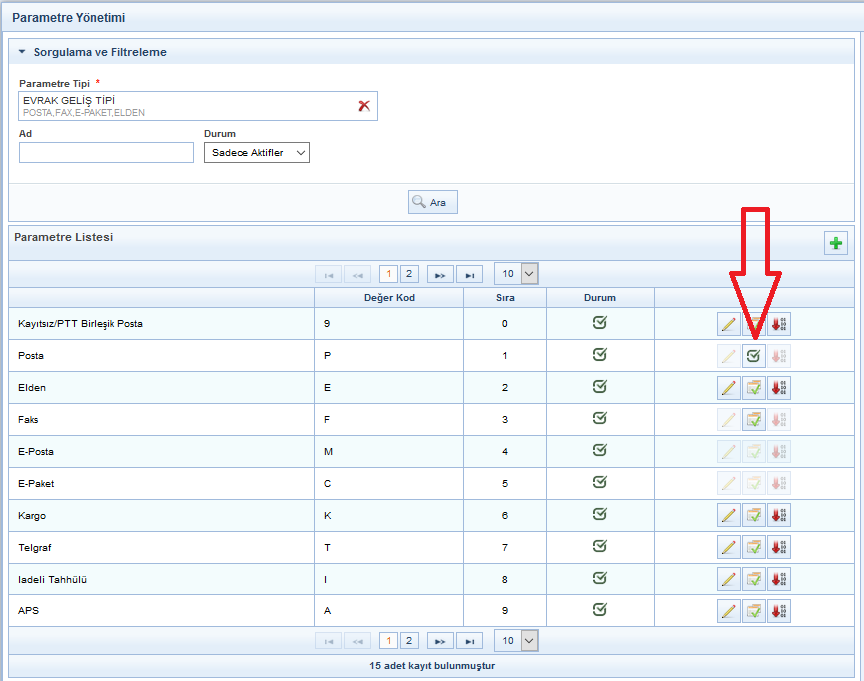Toggle the active status button in Posta row
The image size is (864, 681).
754,356
